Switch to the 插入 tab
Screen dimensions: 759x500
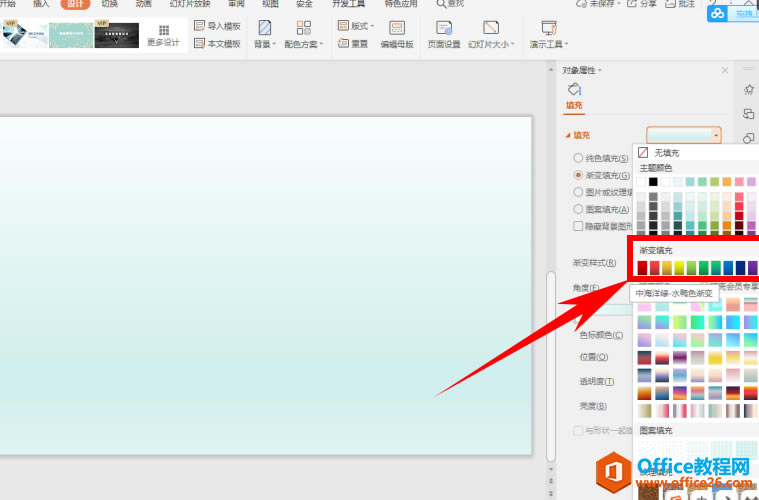[x=41, y=3]
